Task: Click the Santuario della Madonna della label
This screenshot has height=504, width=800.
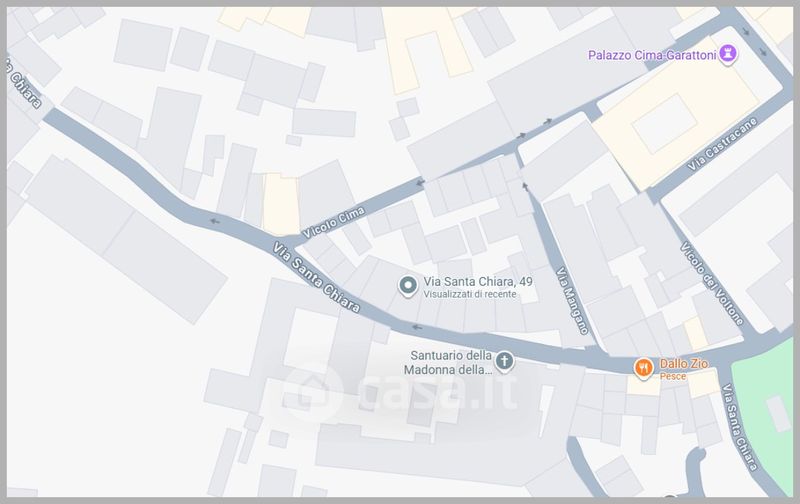Action: (448, 362)
